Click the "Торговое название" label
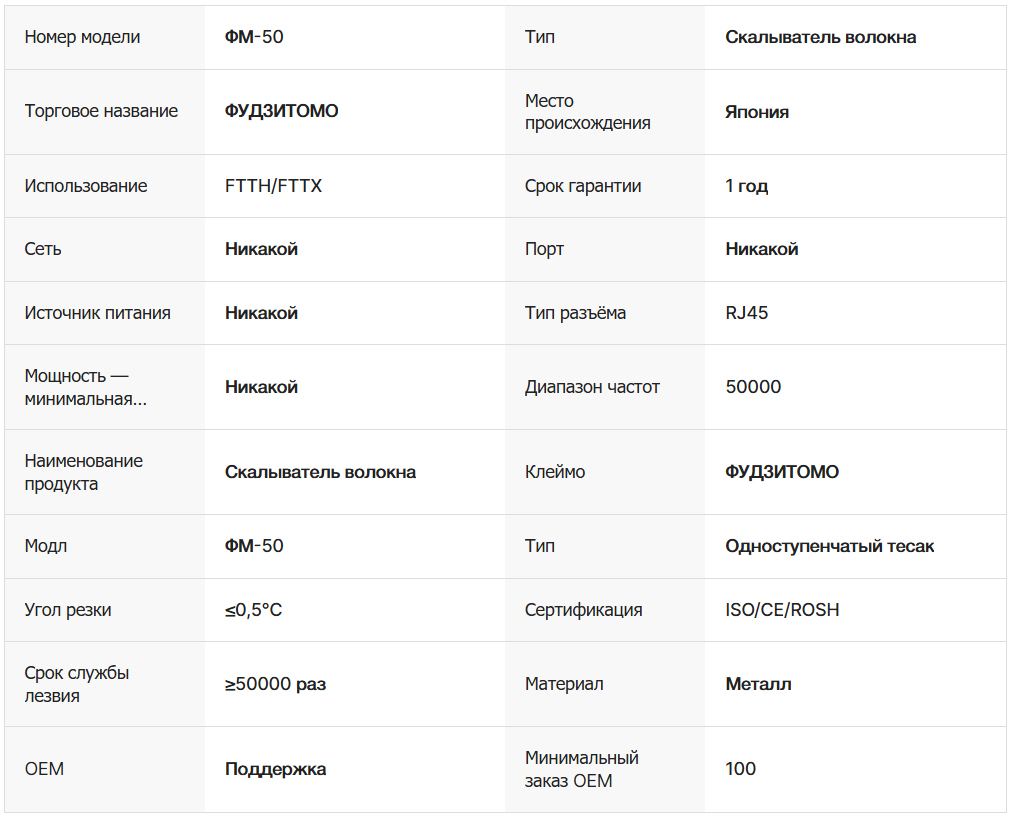 (x=101, y=111)
